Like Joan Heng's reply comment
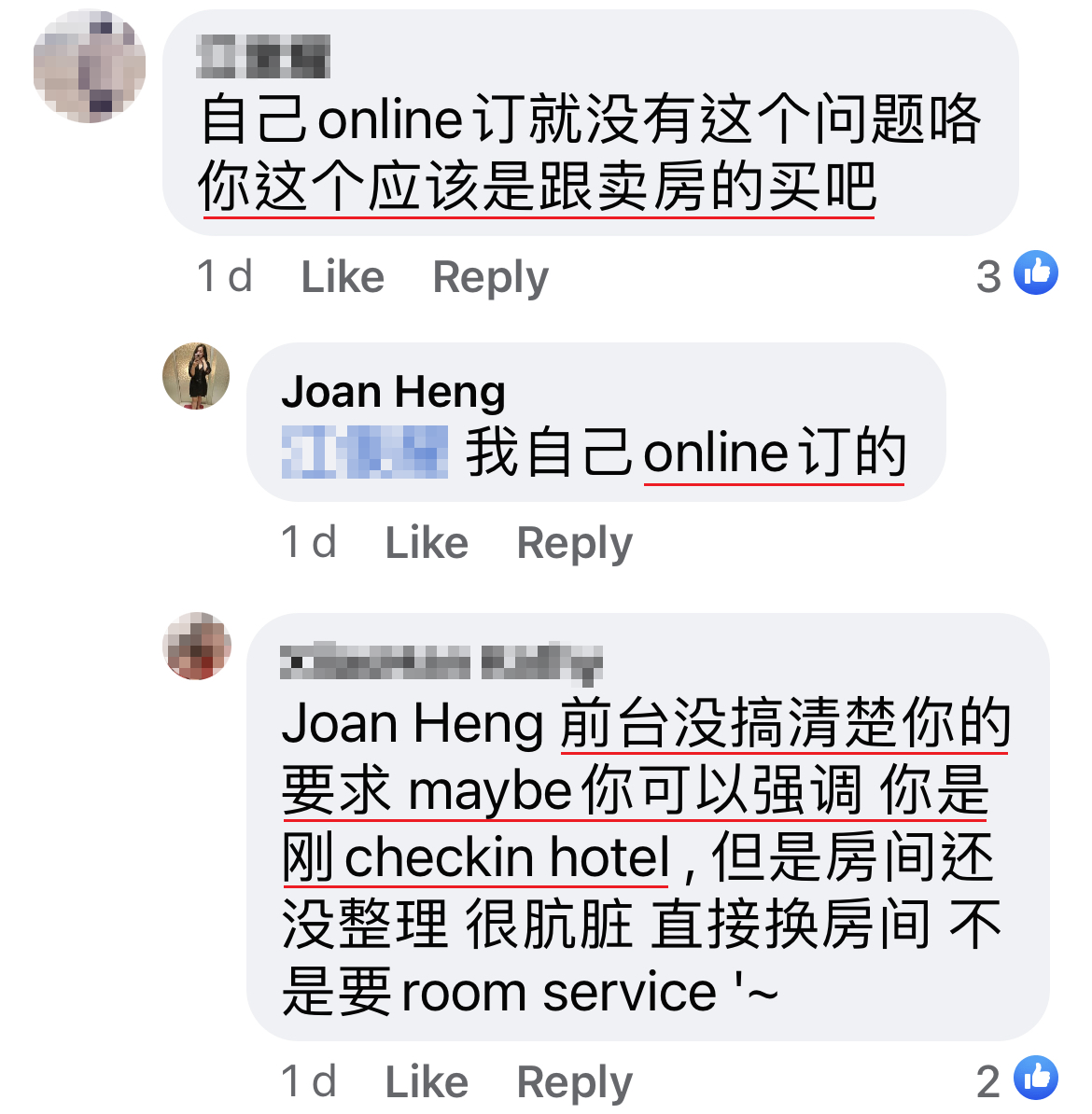 pyautogui.click(x=427, y=543)
